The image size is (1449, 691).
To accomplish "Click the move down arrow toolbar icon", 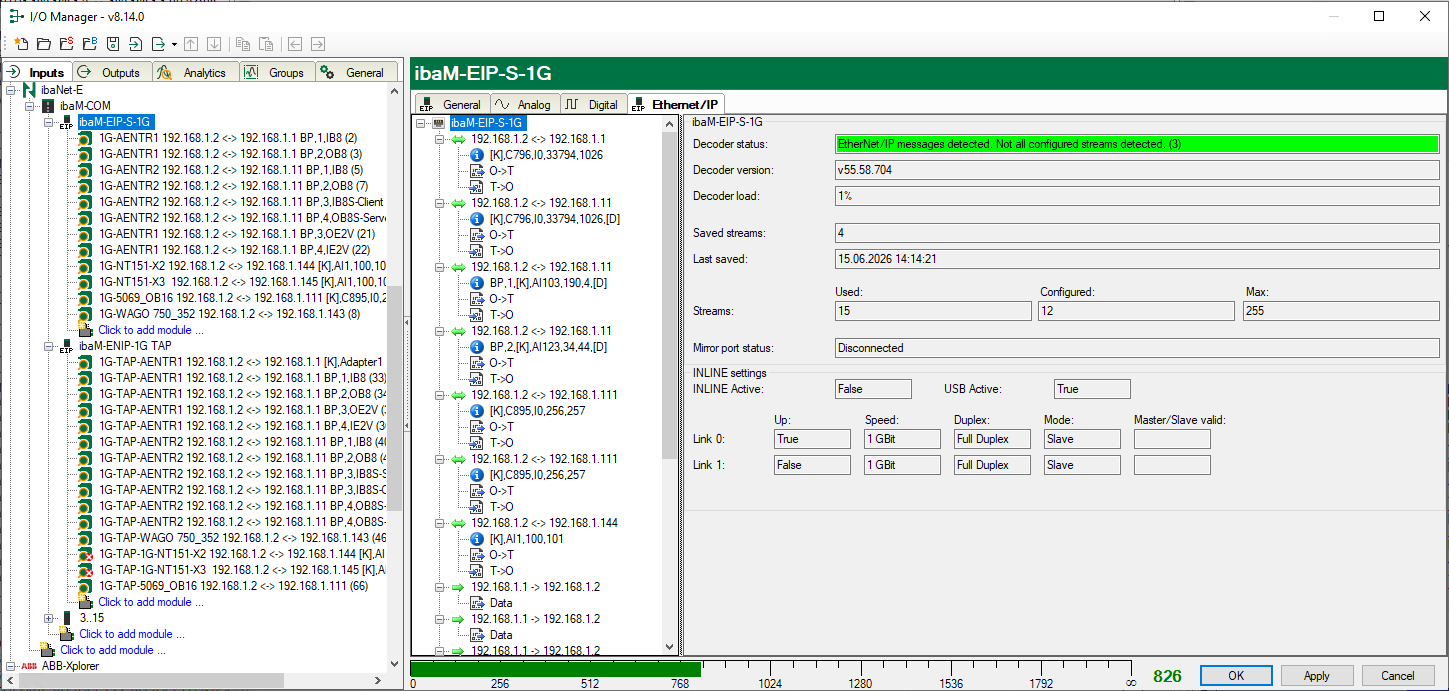I will [x=214, y=44].
